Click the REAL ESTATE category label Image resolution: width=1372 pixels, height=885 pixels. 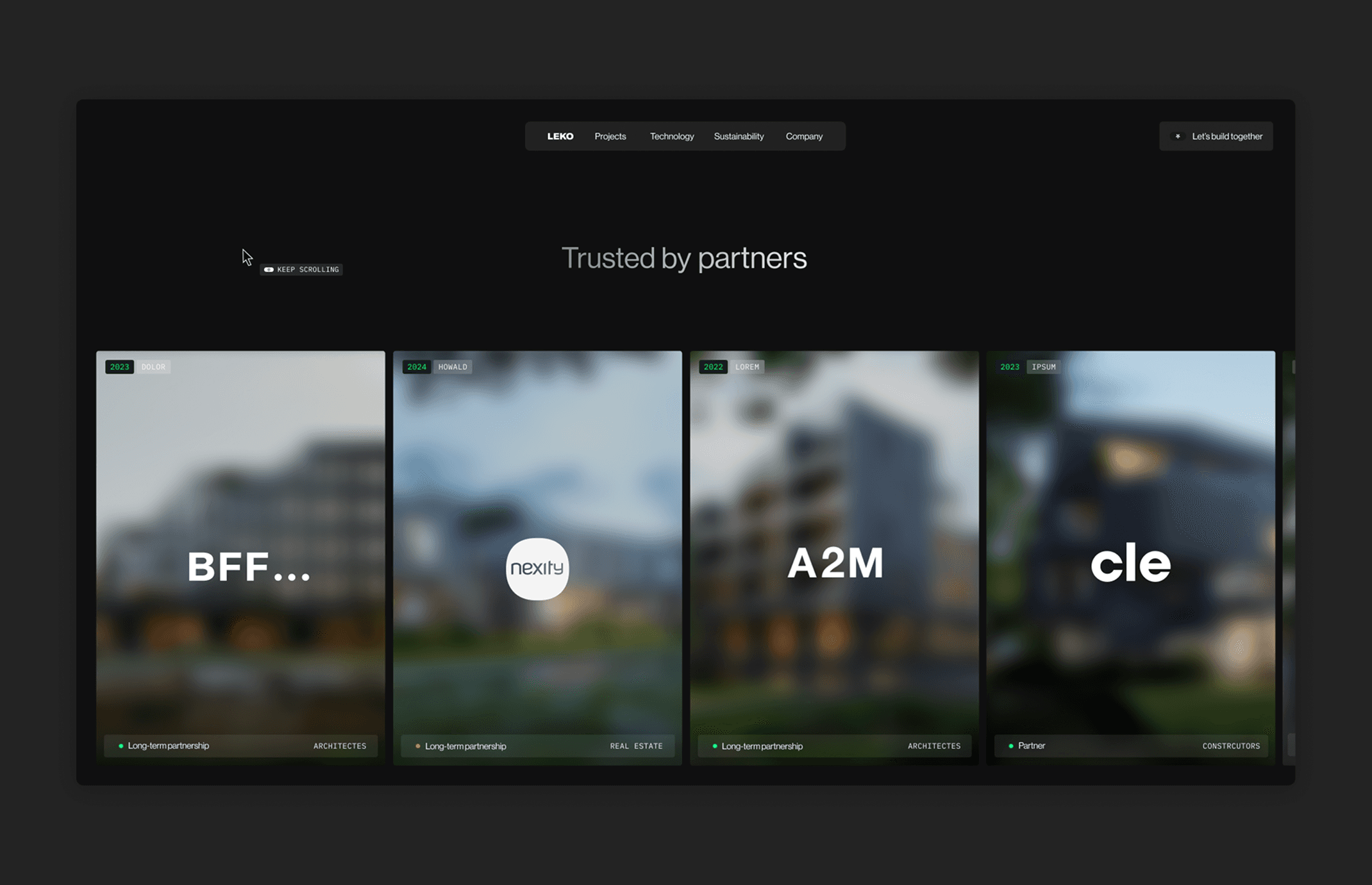636,746
